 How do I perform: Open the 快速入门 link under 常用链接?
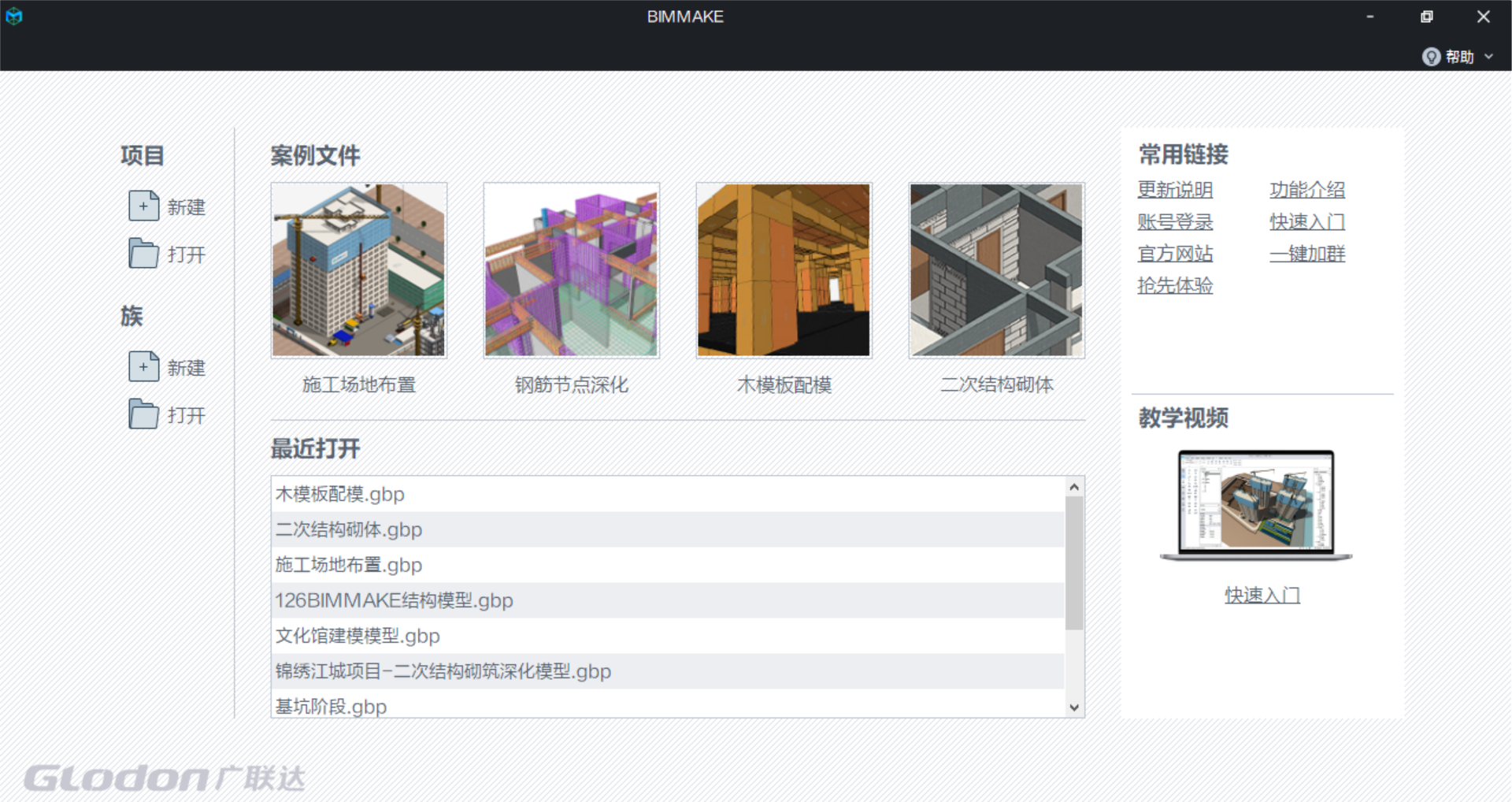[x=1307, y=222]
